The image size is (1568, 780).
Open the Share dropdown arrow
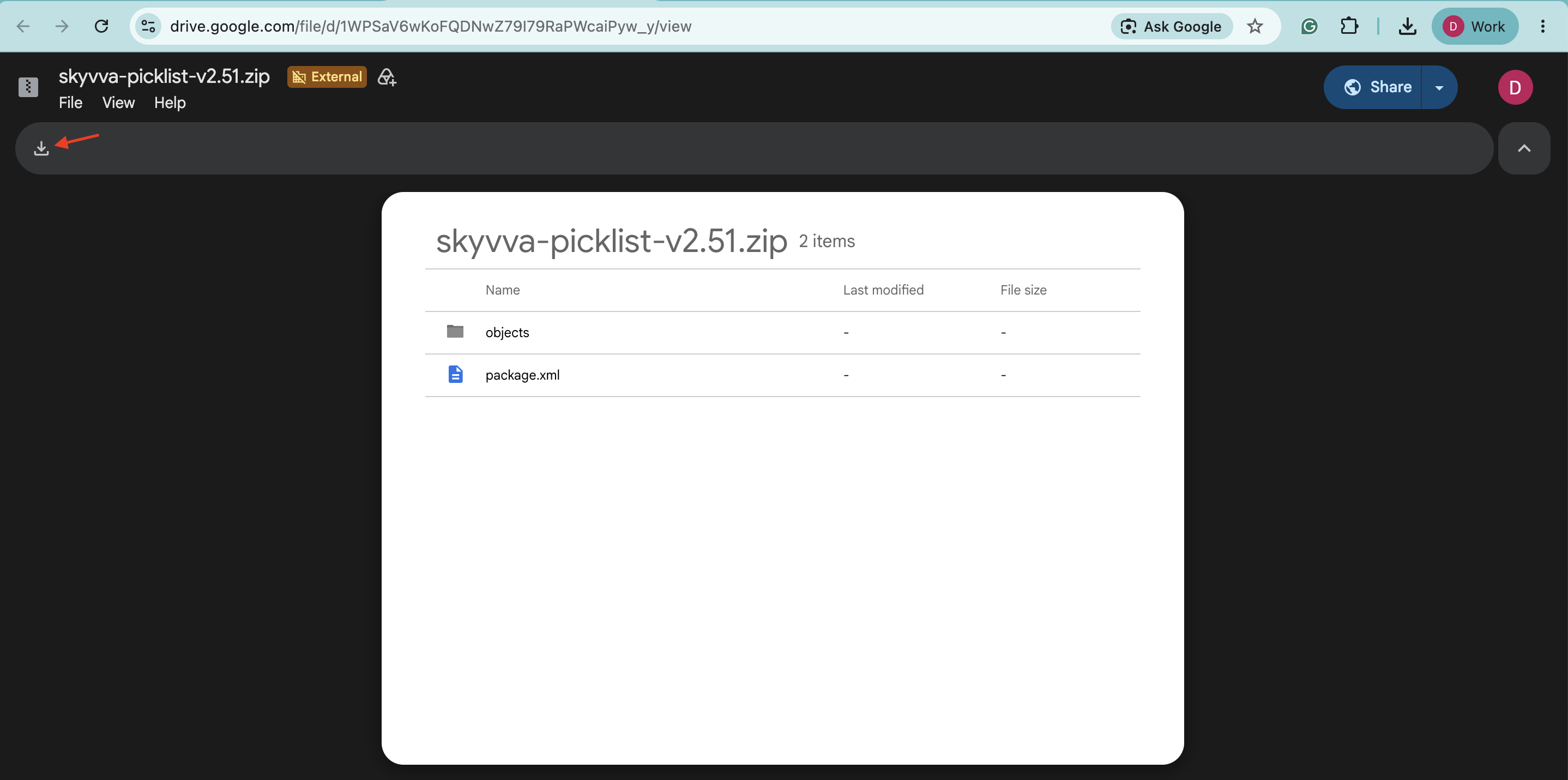1439,88
